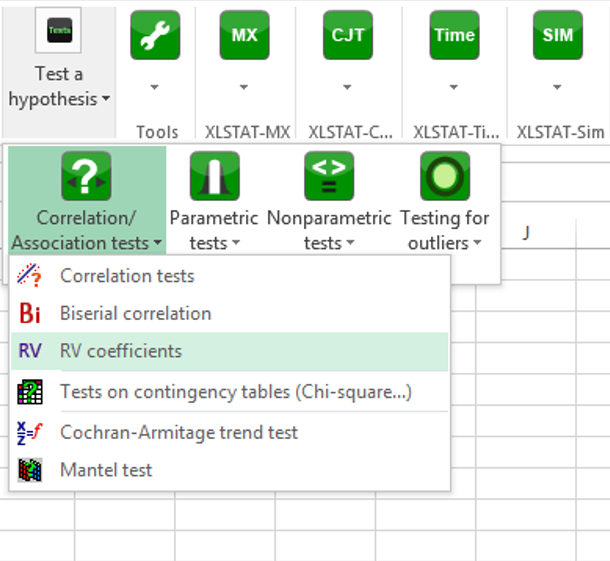The height and width of the screenshot is (561, 610).
Task: Click the purple RV icon
Action: (x=30, y=351)
